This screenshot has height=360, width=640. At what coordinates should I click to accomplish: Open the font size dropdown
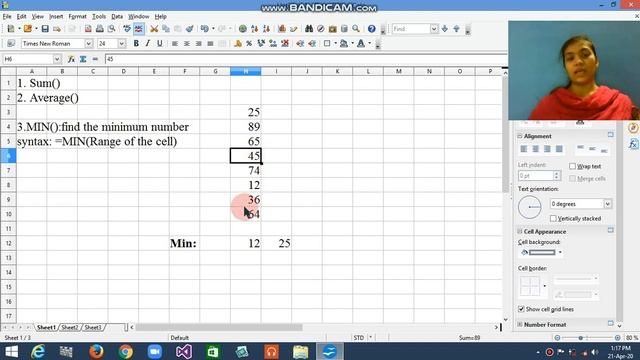coord(122,43)
